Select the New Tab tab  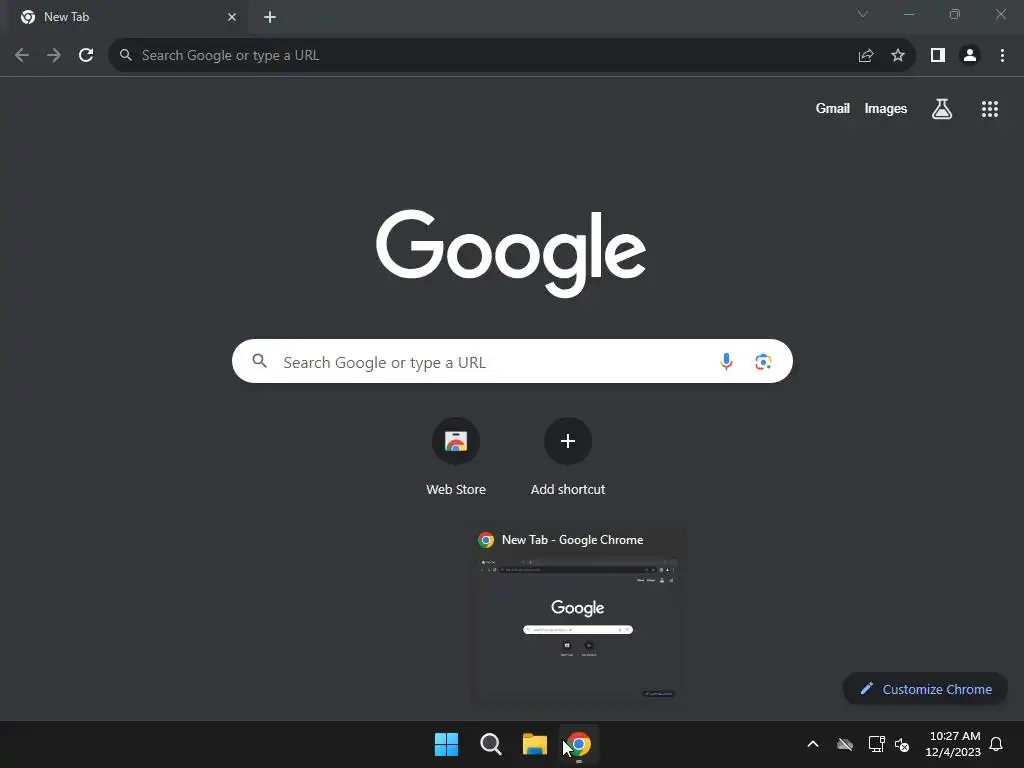[127, 17]
